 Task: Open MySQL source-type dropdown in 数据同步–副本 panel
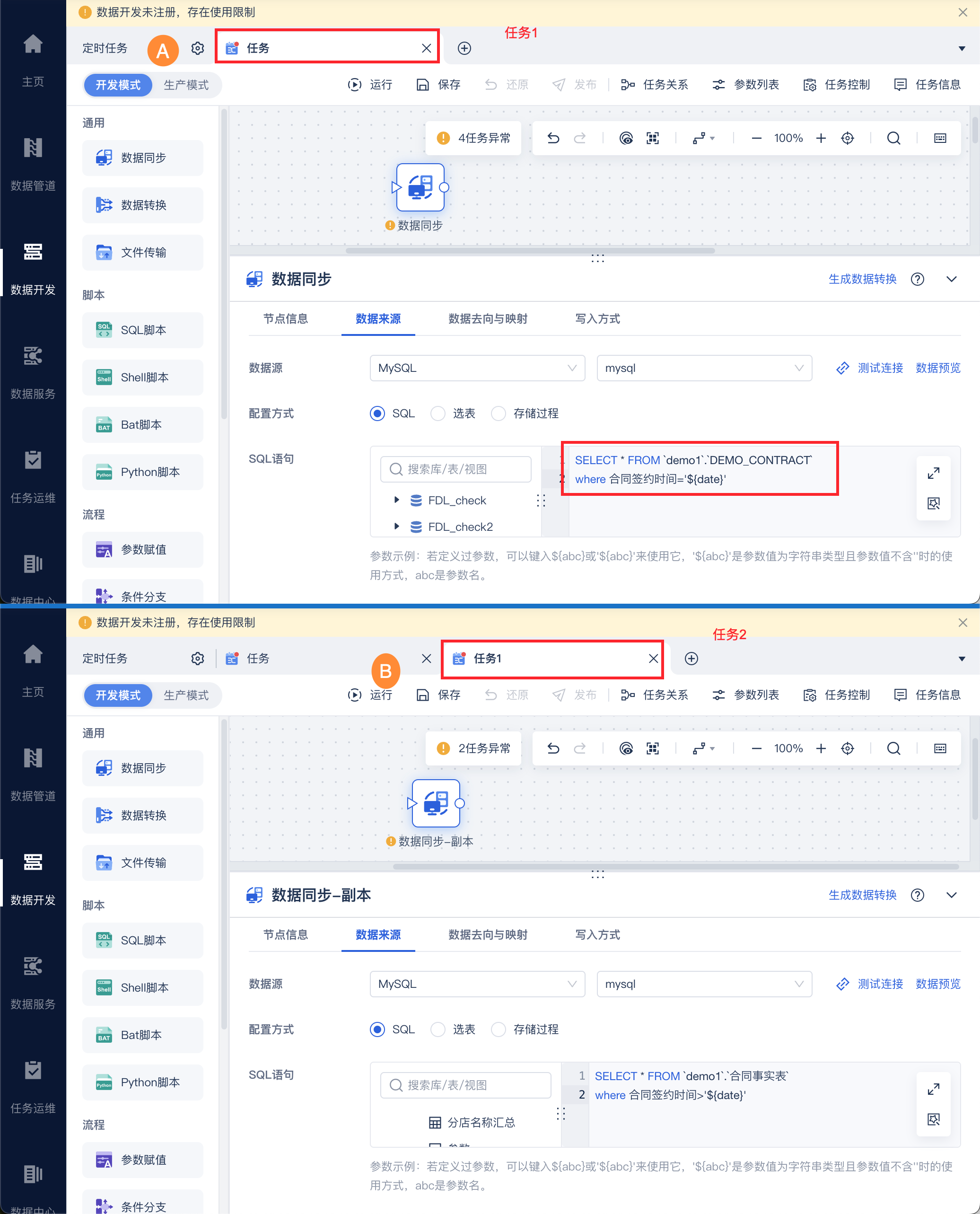pos(477,984)
